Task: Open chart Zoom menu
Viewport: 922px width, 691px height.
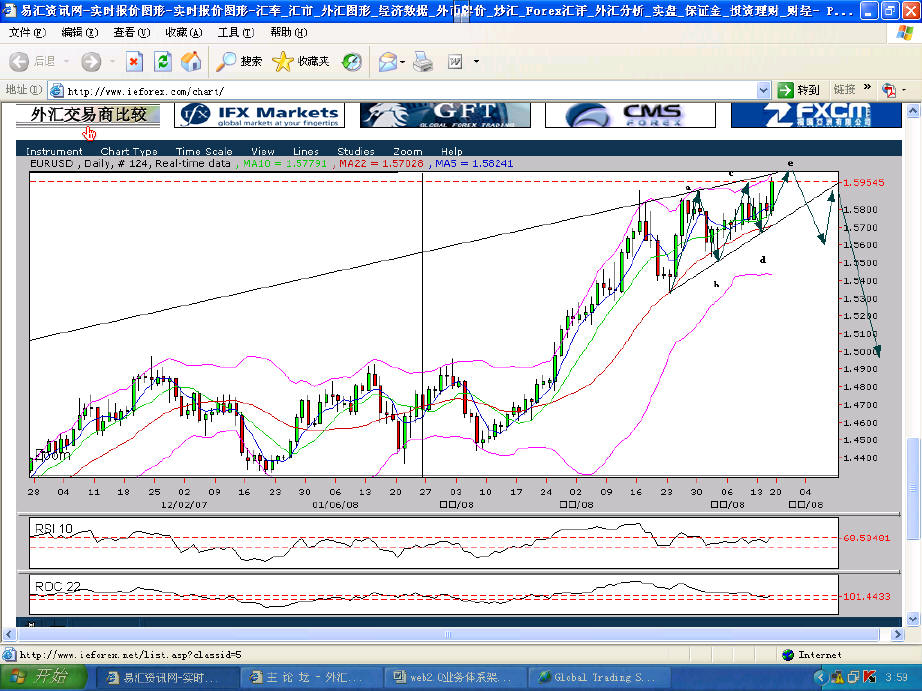Action: coord(407,151)
